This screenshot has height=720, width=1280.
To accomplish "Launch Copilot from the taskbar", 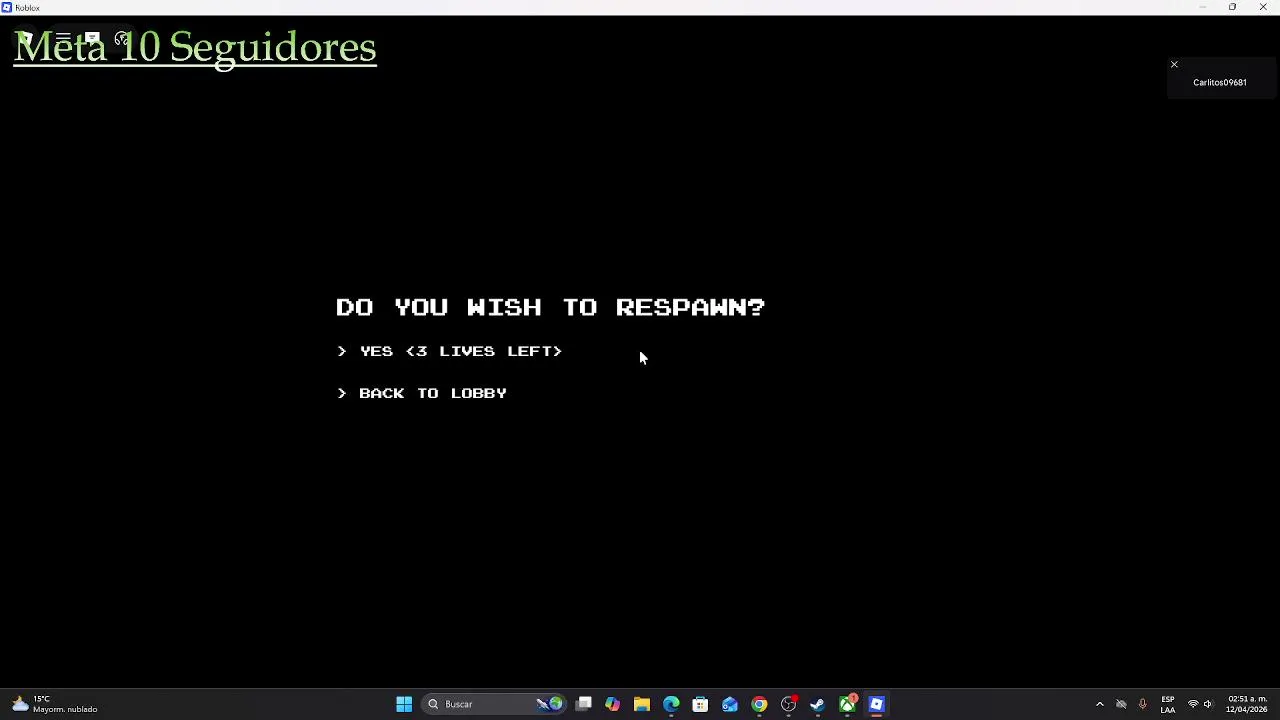I will pyautogui.click(x=612, y=704).
